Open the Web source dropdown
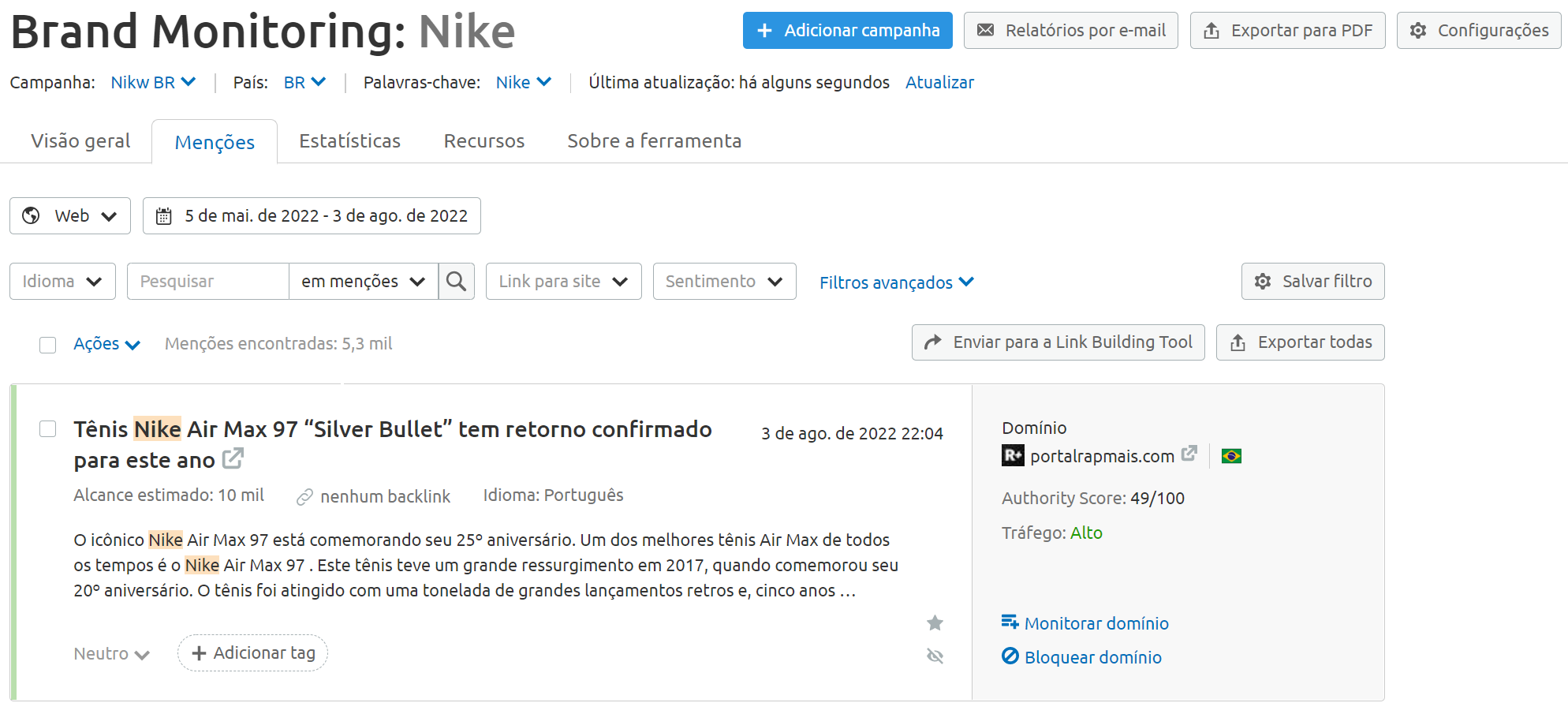This screenshot has height=714, width=1568. coord(70,215)
